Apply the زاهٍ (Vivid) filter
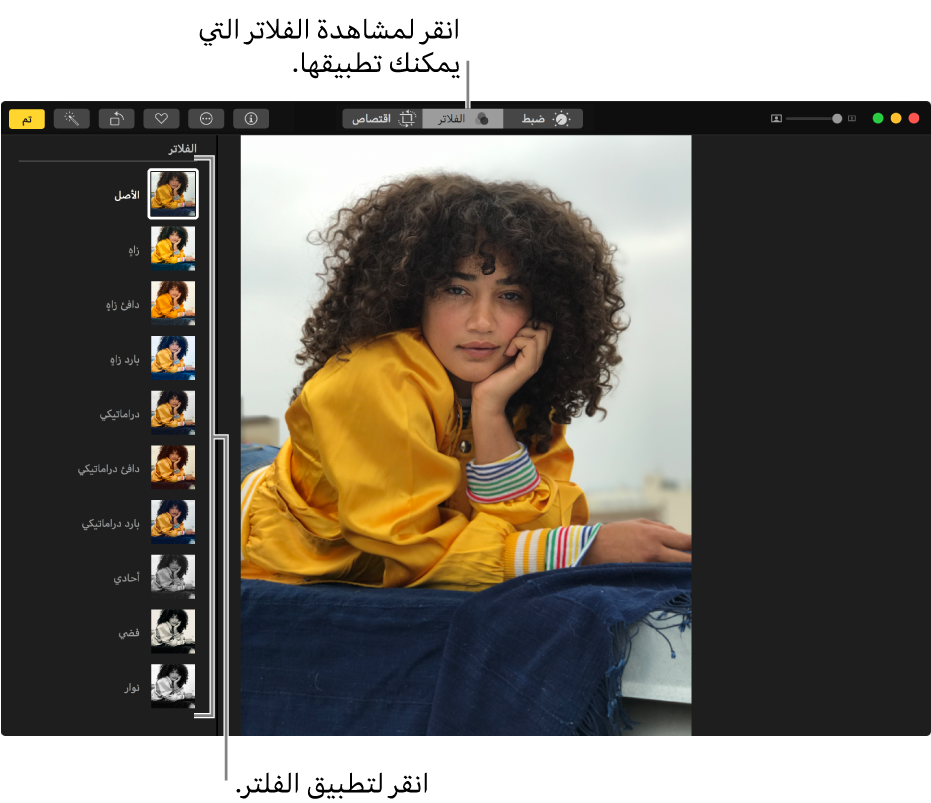 tap(173, 248)
